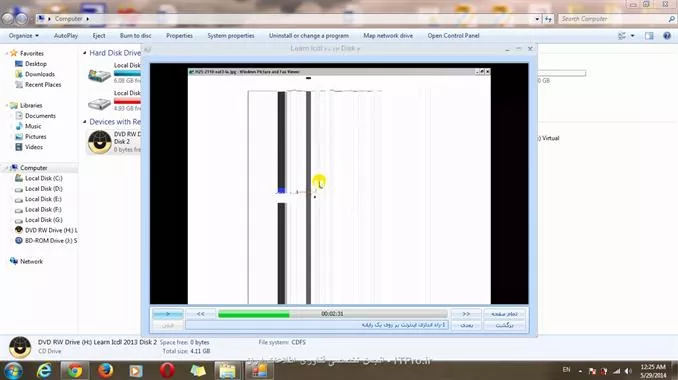Collapse Devices with Removable Storage group
This screenshot has width=678, height=380.
tap(85, 122)
